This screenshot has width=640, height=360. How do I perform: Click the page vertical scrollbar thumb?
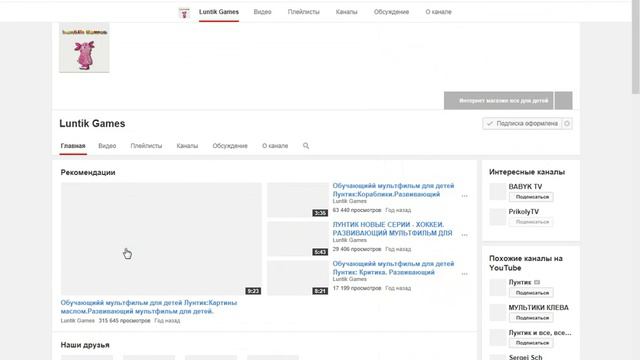click(636, 47)
